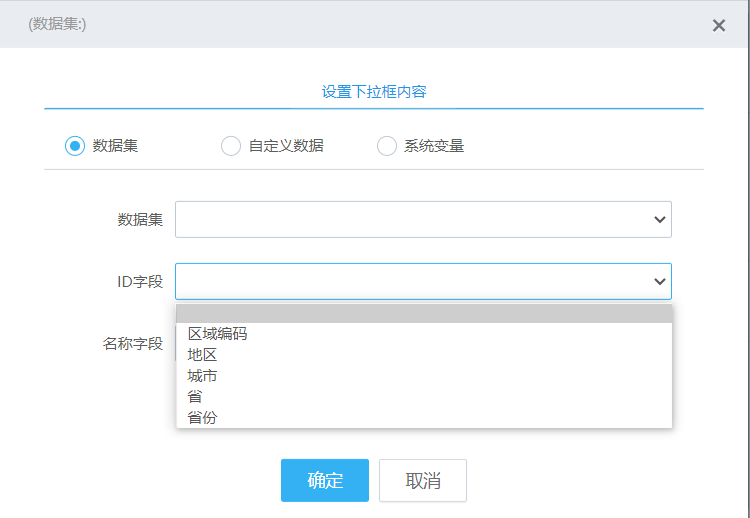Screen dimensions: 750x518
Task: Select the 省 option in the list
Action: 424,397
